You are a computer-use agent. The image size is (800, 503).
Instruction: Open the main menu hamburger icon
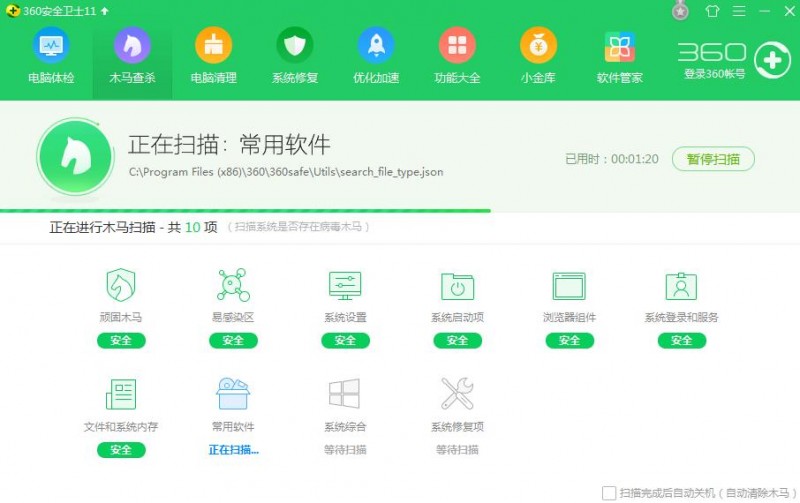(739, 11)
